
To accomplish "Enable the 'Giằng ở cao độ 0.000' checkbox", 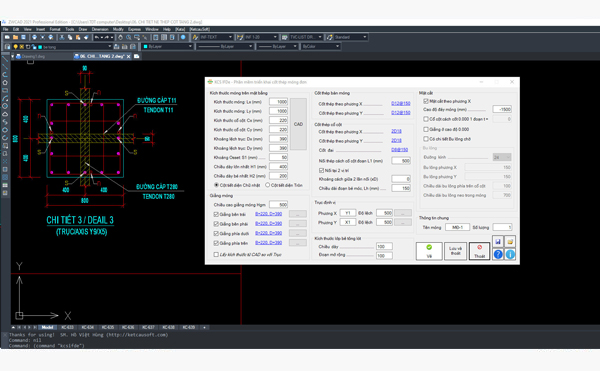I will (x=426, y=129).
